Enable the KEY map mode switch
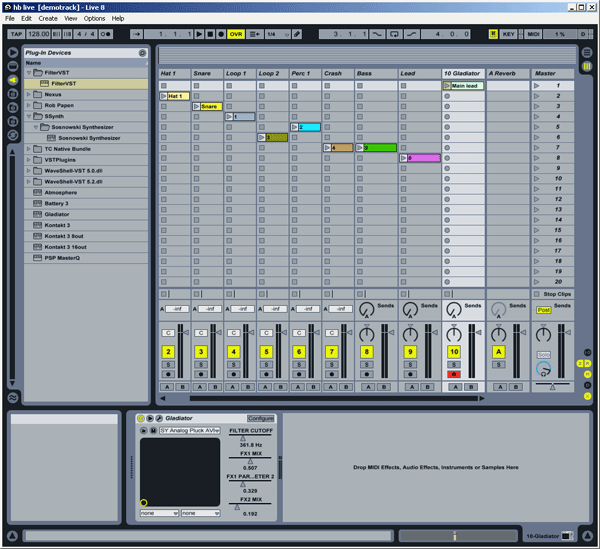Viewport: 600px width, 549px height. pos(508,34)
